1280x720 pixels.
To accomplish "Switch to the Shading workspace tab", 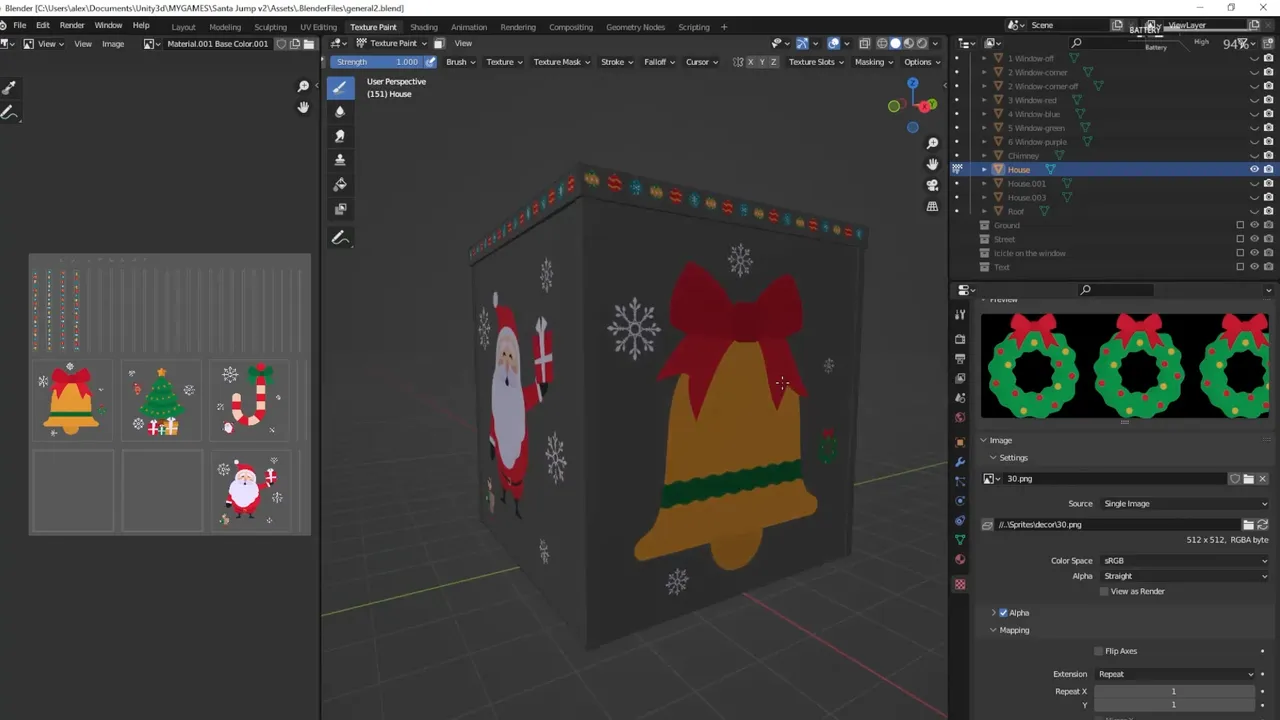I will click(424, 27).
